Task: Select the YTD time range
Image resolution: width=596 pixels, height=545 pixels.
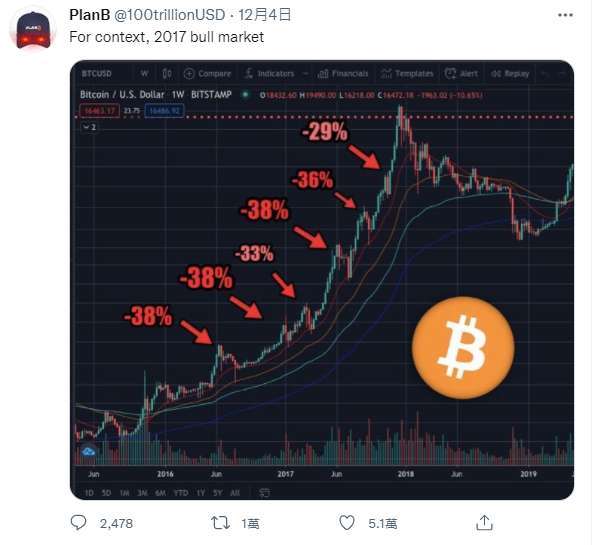Action: [x=181, y=493]
